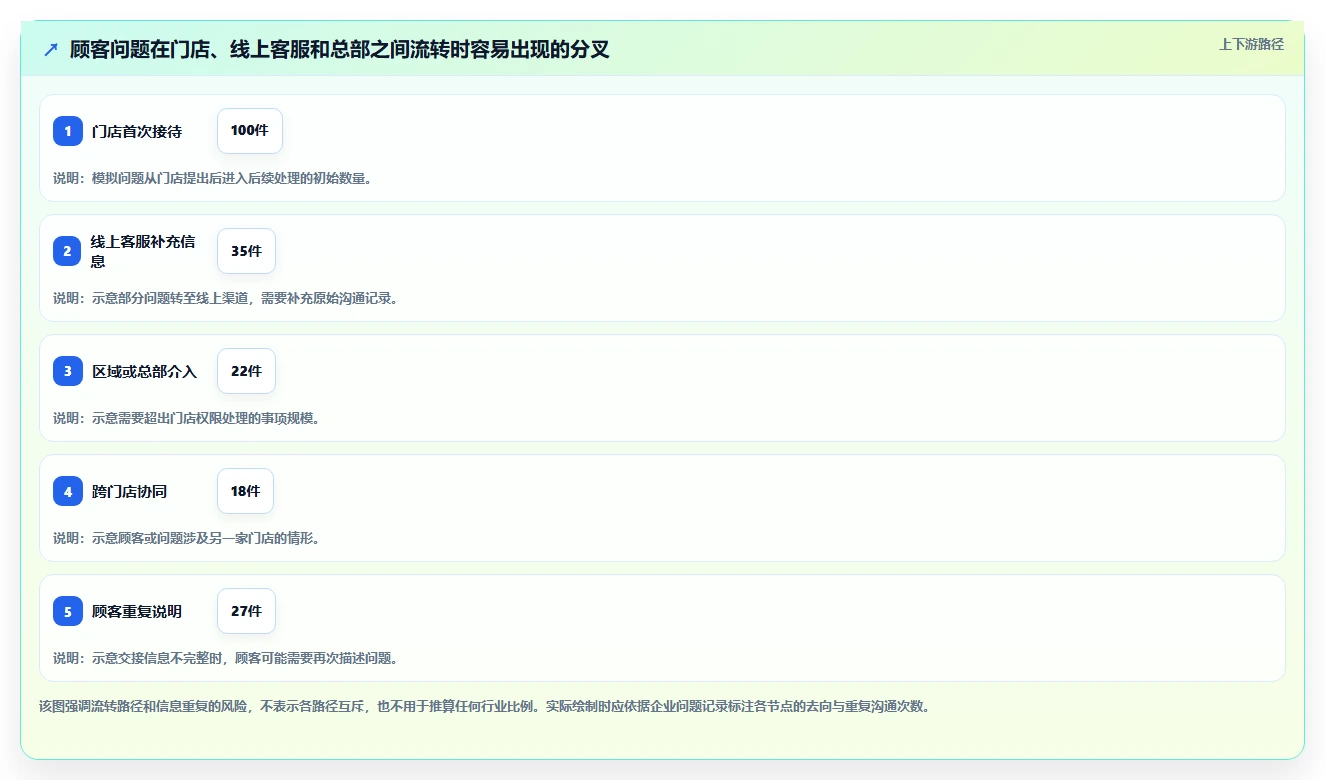Select the 27件 value chip
This screenshot has height=780, width=1325.
pos(246,611)
